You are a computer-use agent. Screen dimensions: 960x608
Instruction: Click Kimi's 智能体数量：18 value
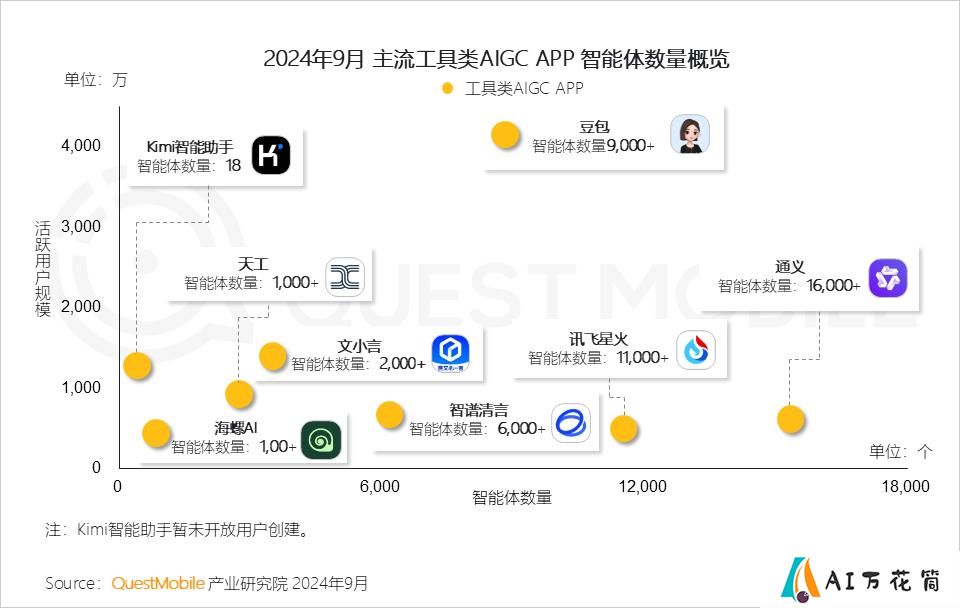tap(189, 166)
